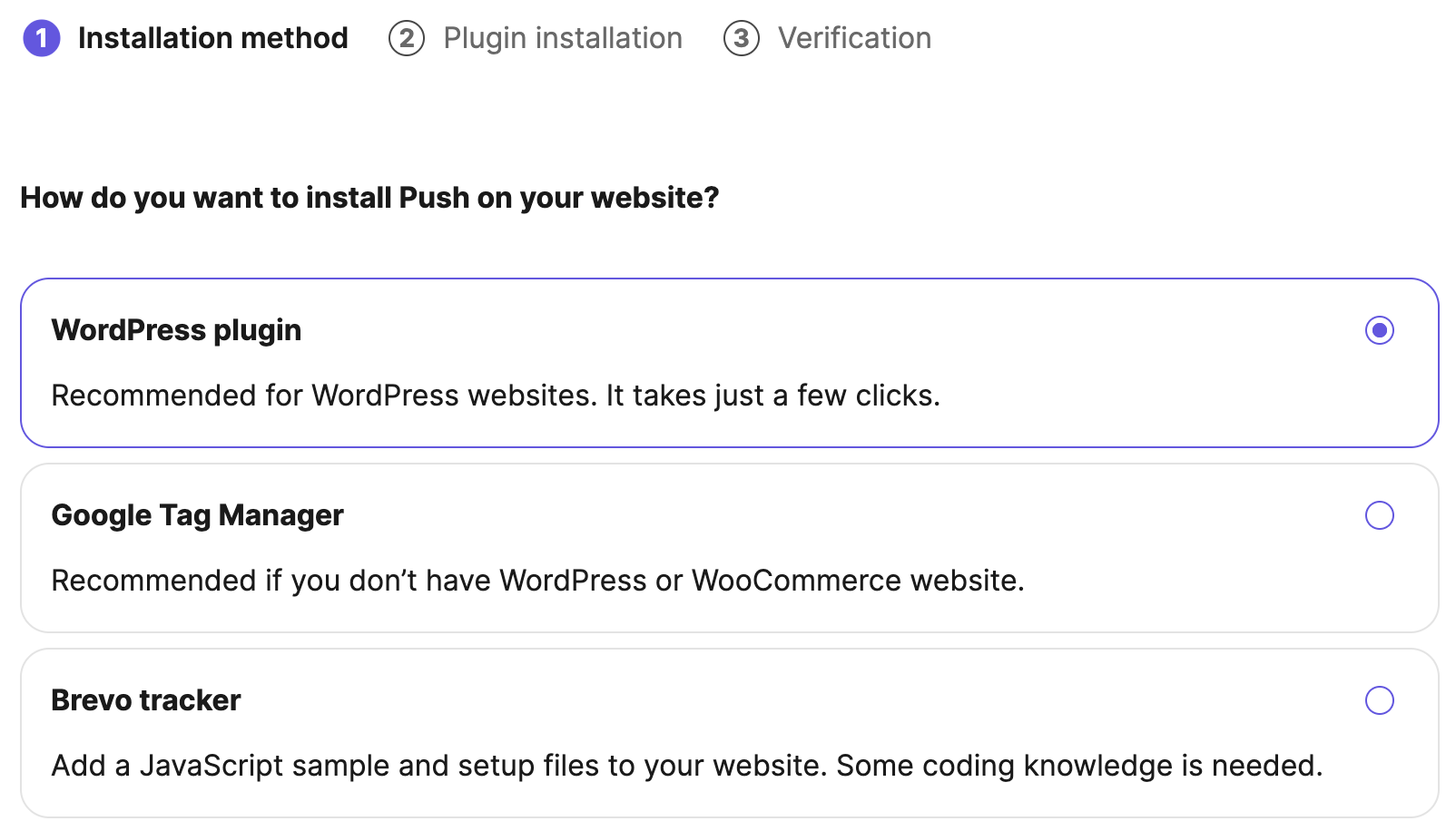Image resolution: width=1456 pixels, height=831 pixels.
Task: Click the grey circle beside Verification
Action: pos(742,38)
